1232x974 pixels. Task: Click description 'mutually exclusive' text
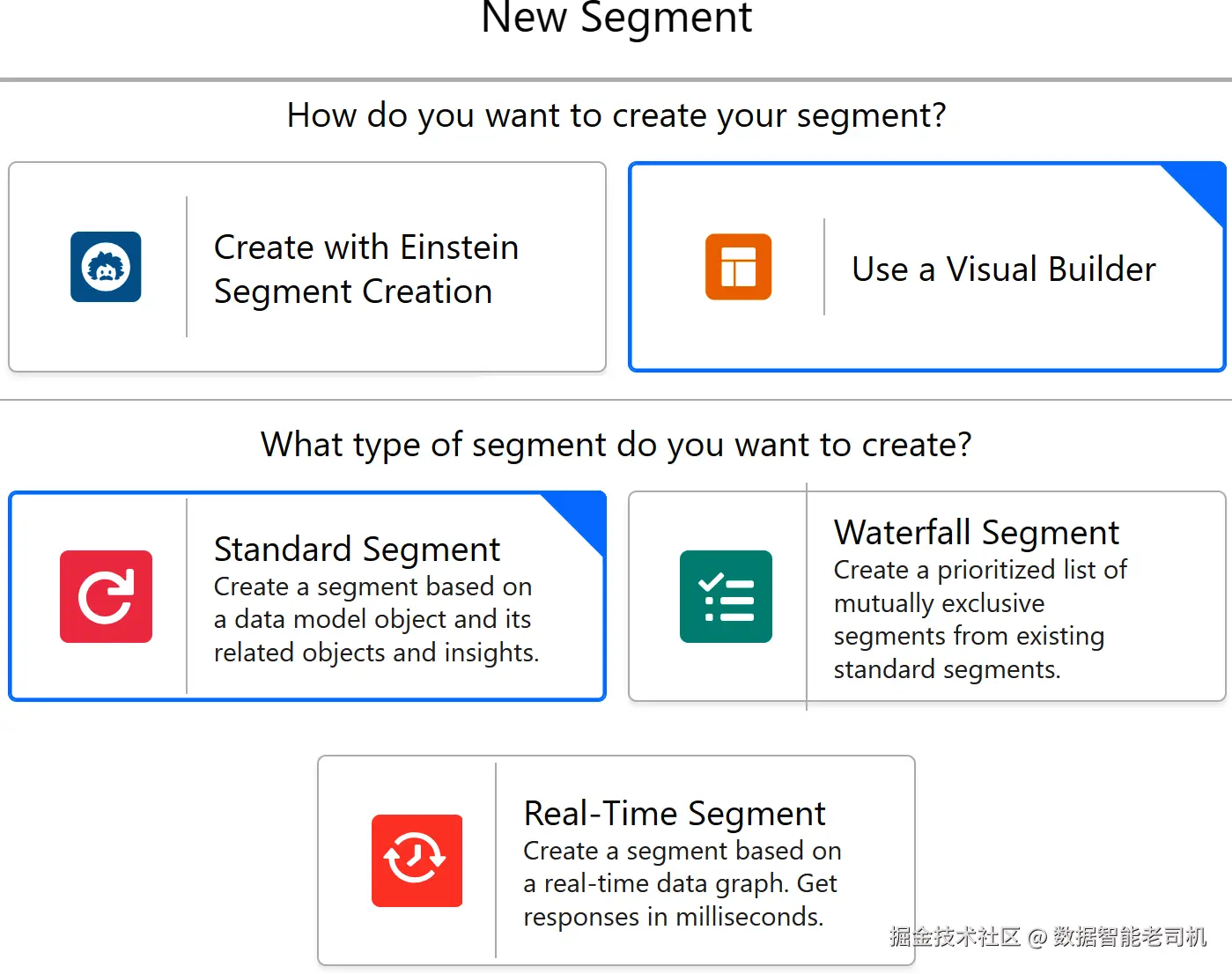pyautogui.click(x=939, y=603)
